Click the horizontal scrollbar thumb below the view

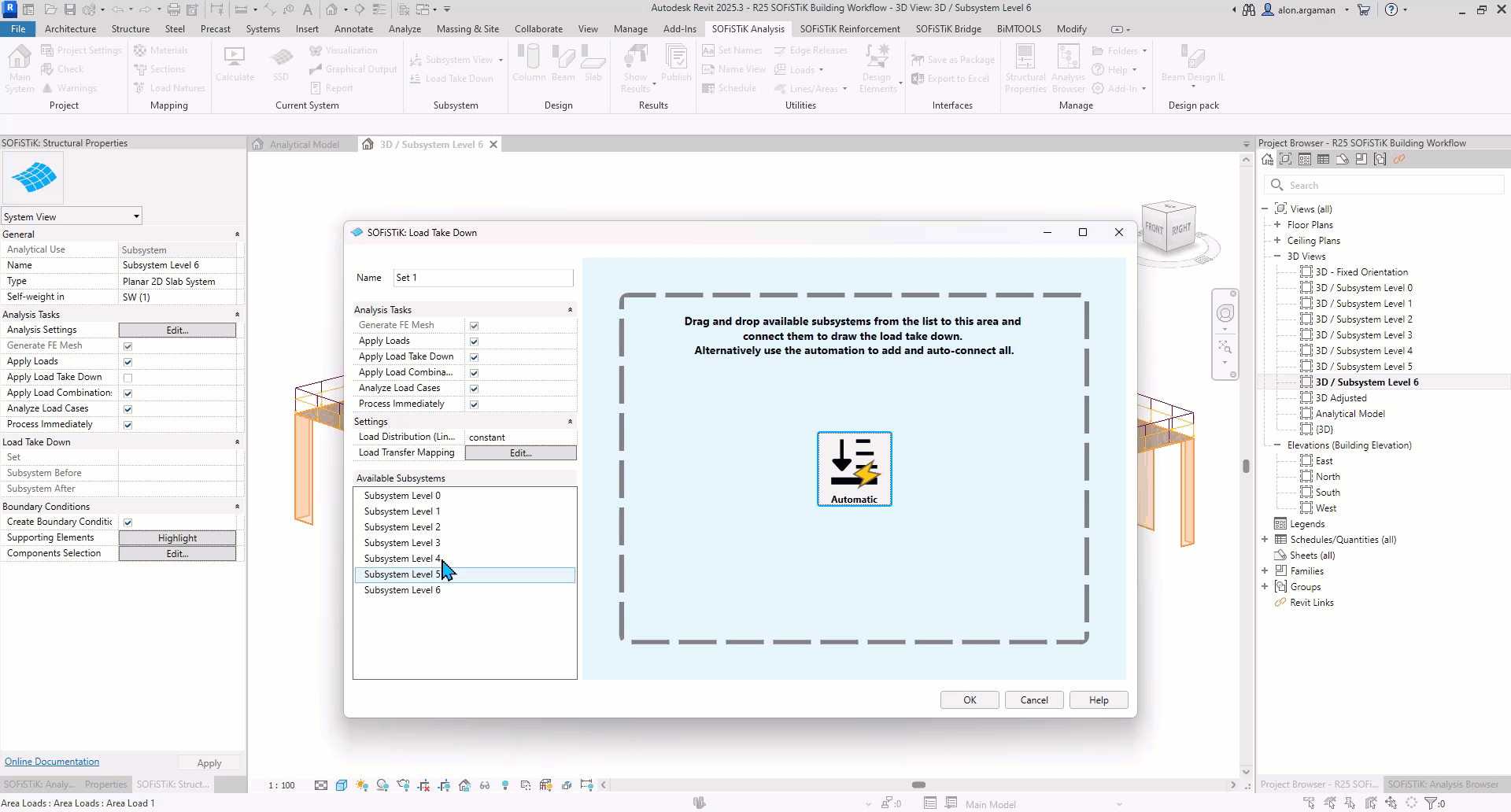point(918,784)
